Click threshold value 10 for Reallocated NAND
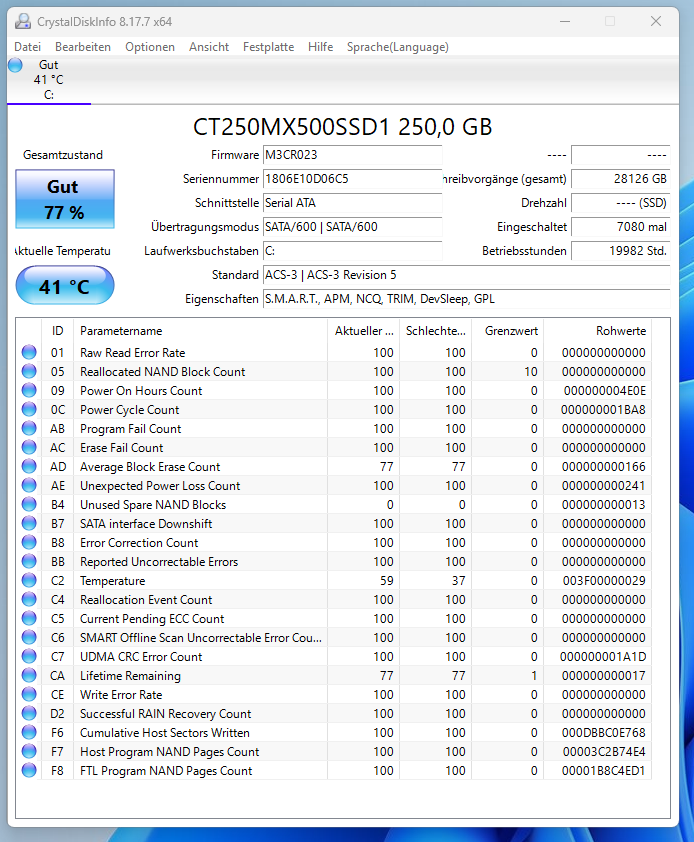694x842 pixels. pos(531,372)
